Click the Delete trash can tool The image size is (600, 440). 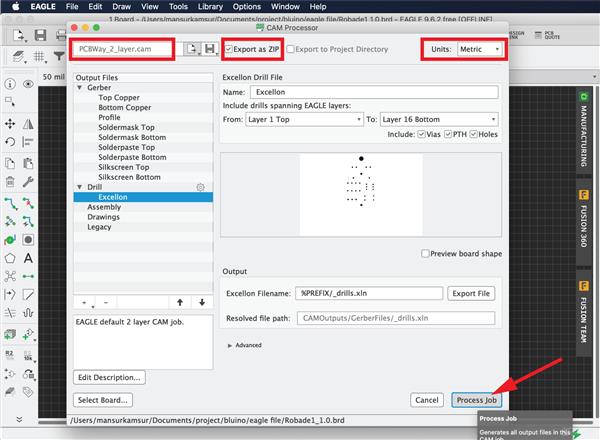9,182
